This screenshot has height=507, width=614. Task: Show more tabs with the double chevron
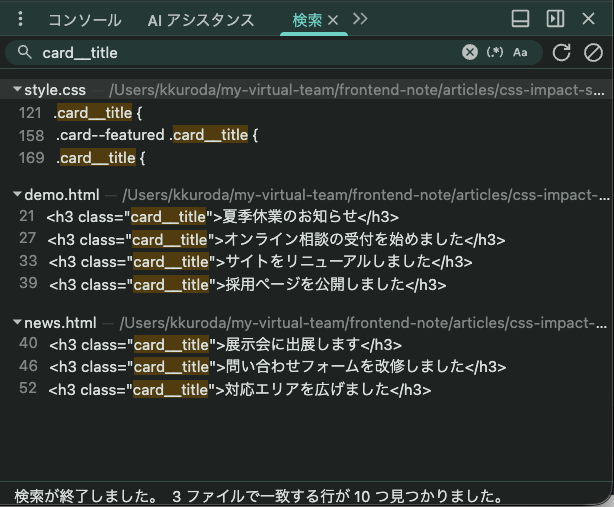tap(360, 19)
